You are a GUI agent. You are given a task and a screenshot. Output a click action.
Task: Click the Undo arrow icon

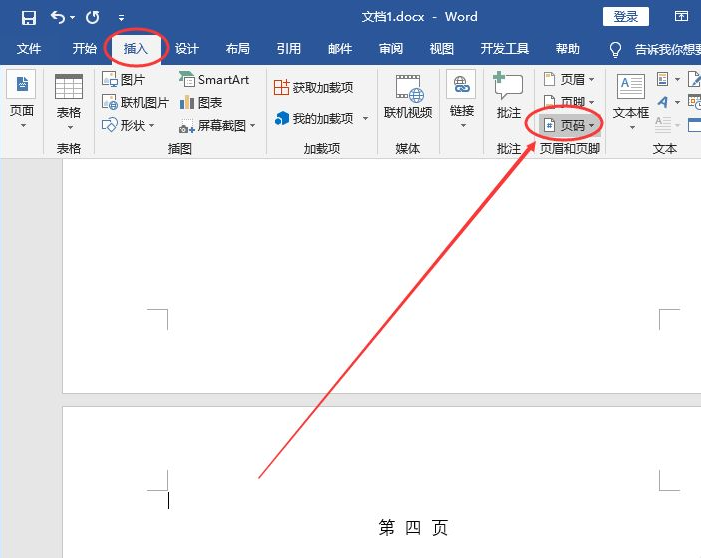pyautogui.click(x=58, y=17)
